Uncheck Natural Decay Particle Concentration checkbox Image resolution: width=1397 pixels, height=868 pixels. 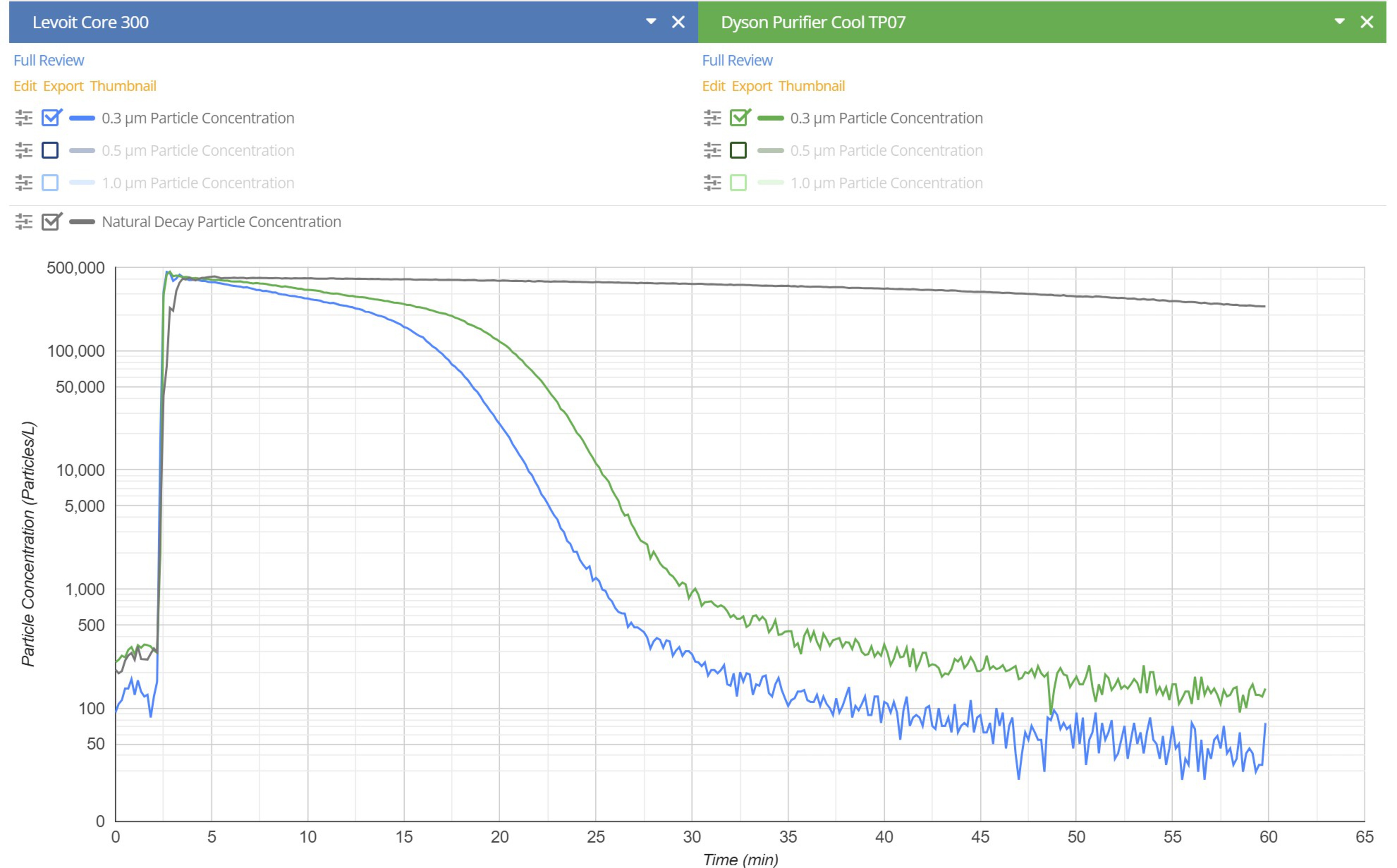pos(51,222)
